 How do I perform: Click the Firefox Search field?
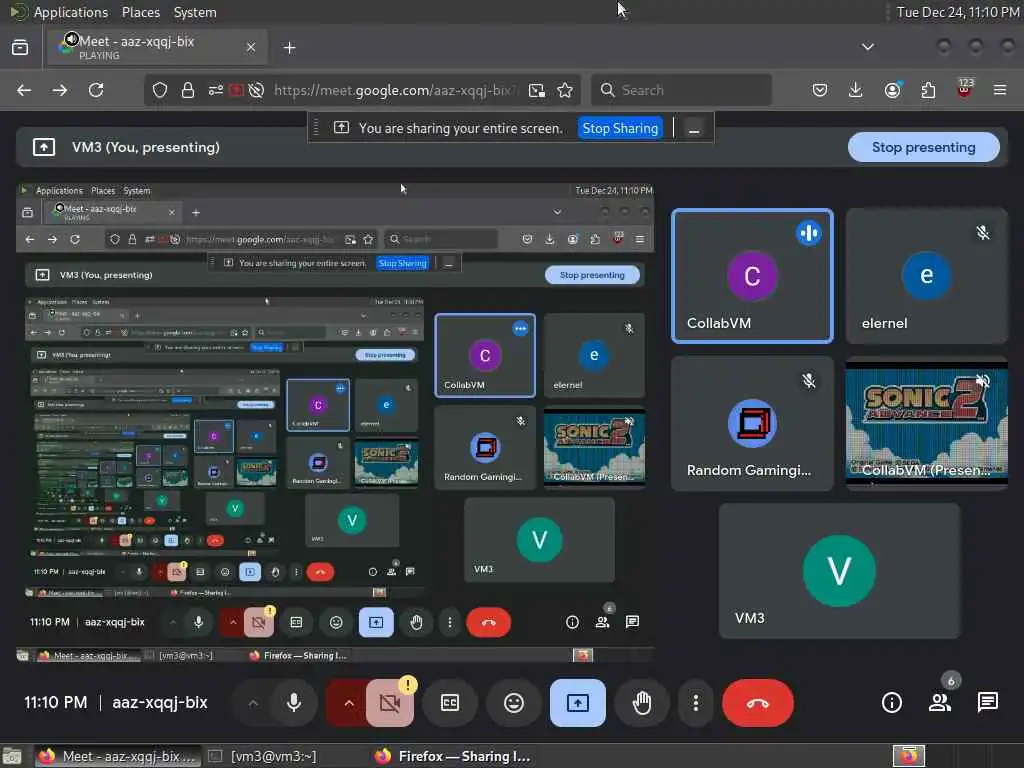pos(682,90)
